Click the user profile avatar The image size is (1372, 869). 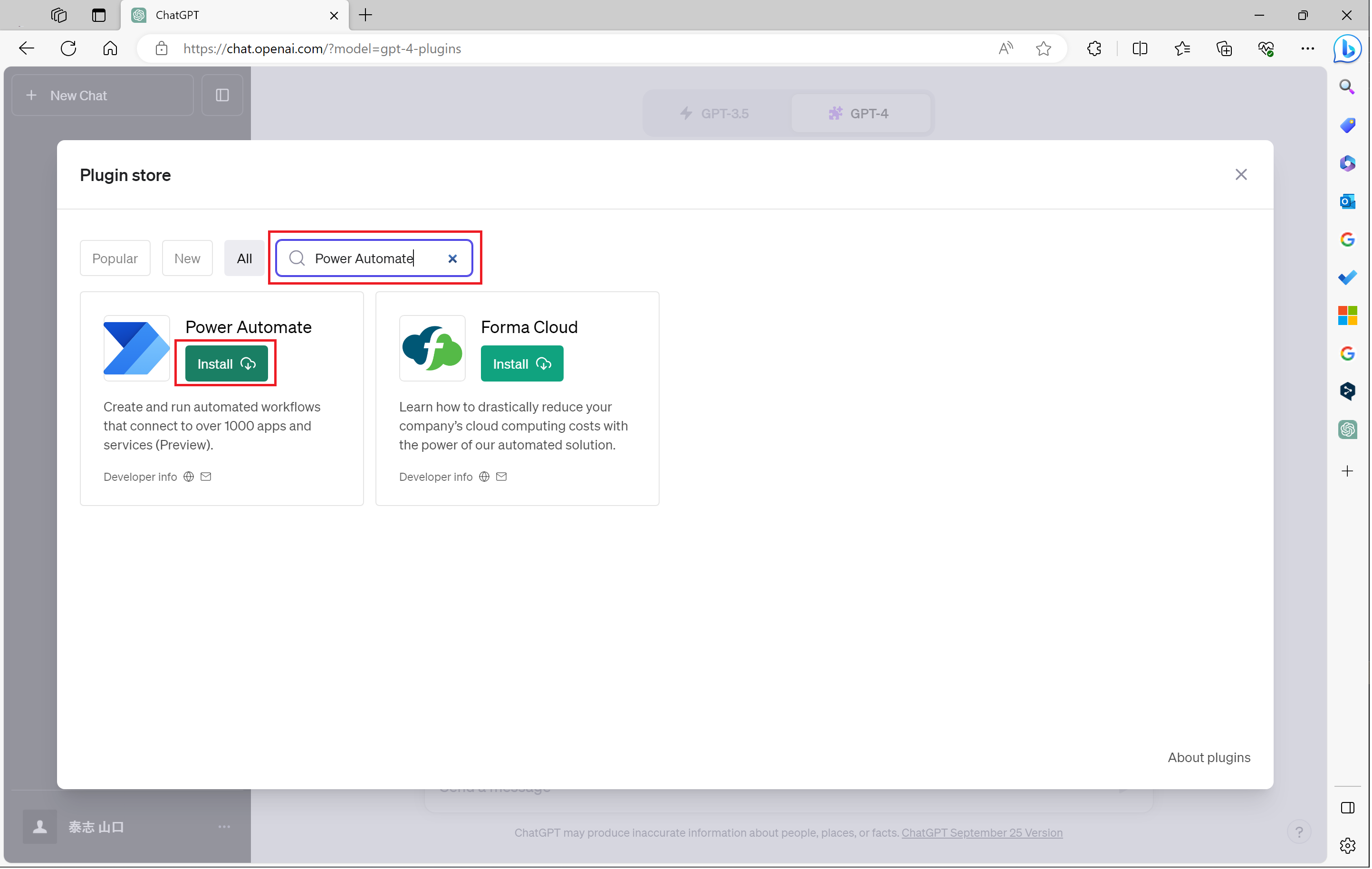tap(40, 826)
